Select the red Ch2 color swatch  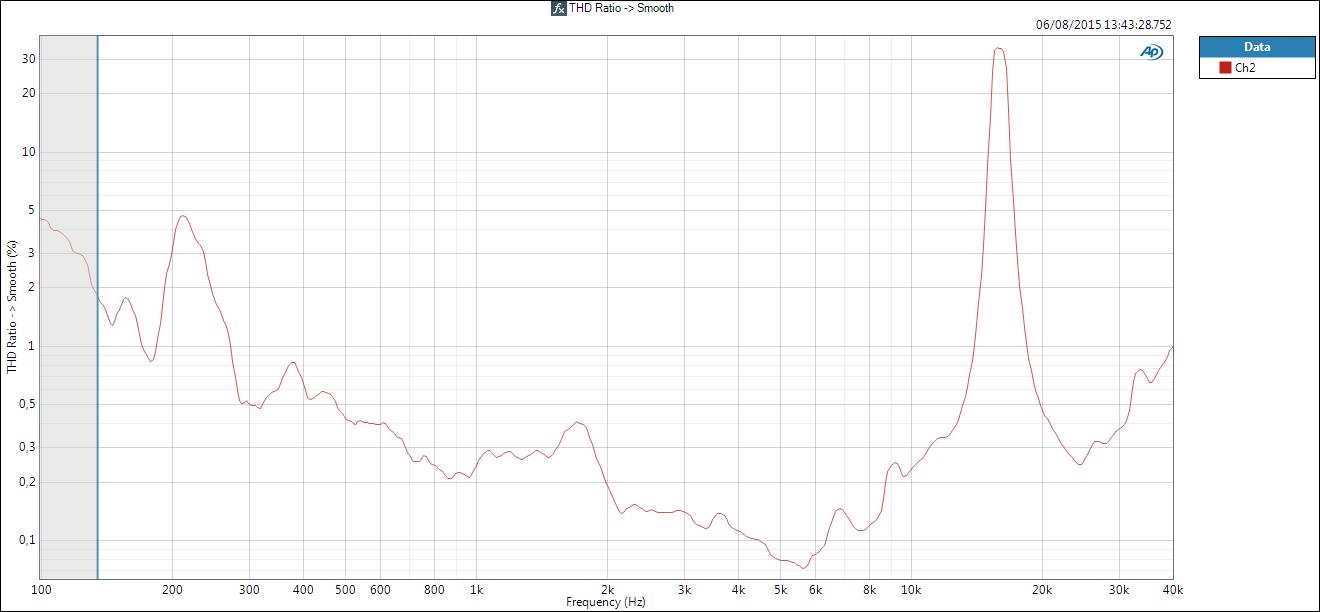tap(1224, 68)
